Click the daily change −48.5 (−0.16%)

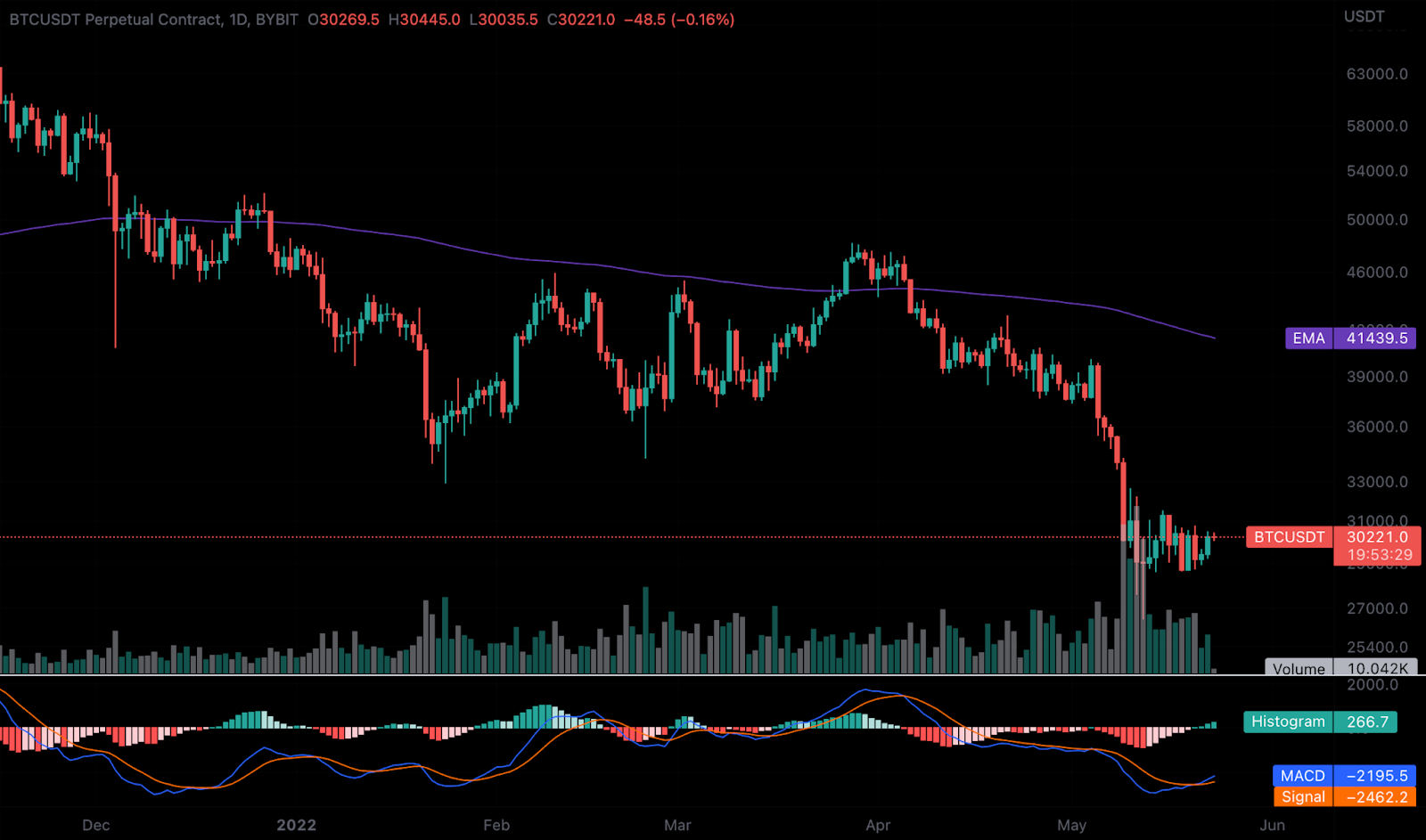click(679, 20)
